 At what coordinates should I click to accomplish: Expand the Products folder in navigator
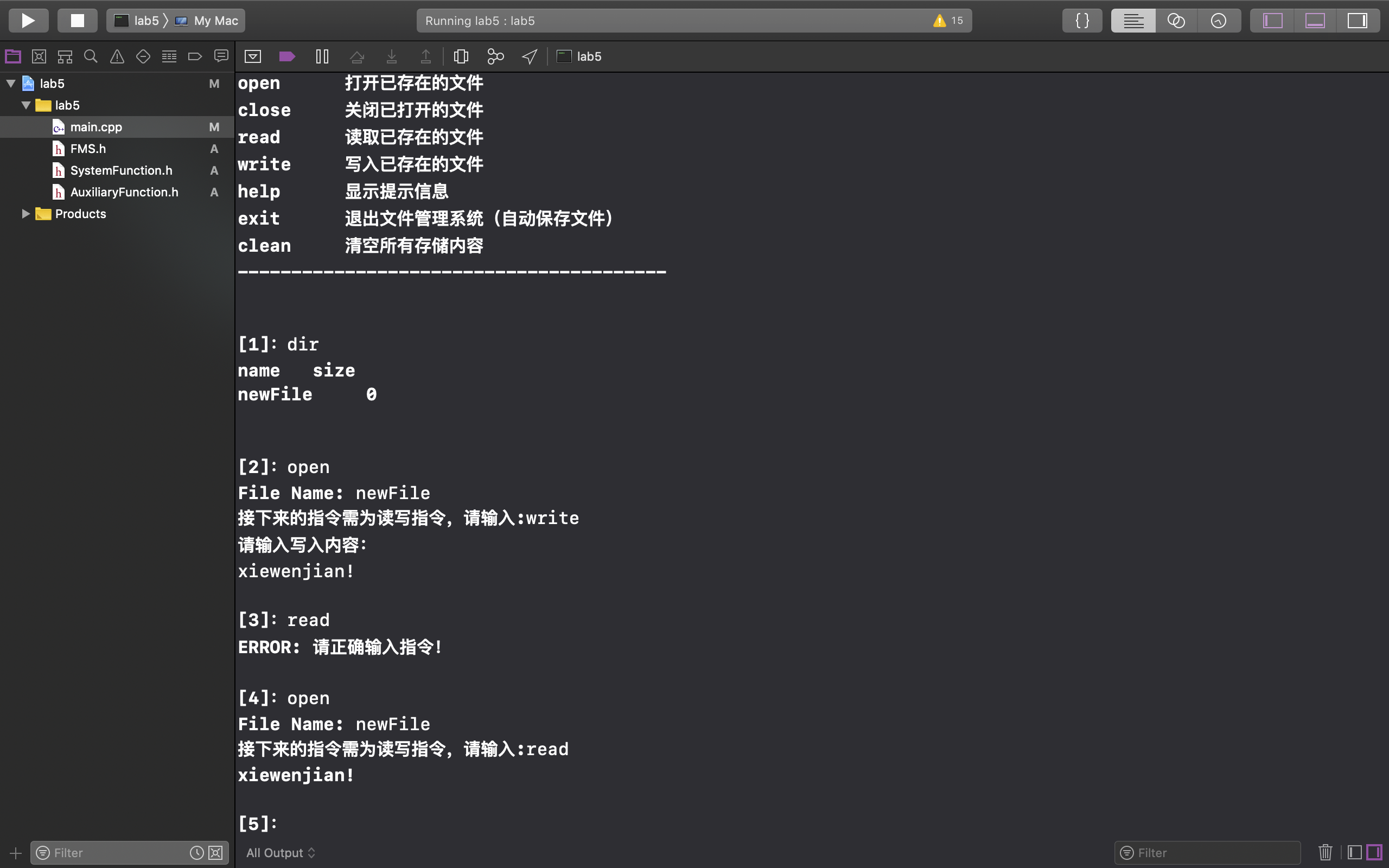(x=25, y=213)
